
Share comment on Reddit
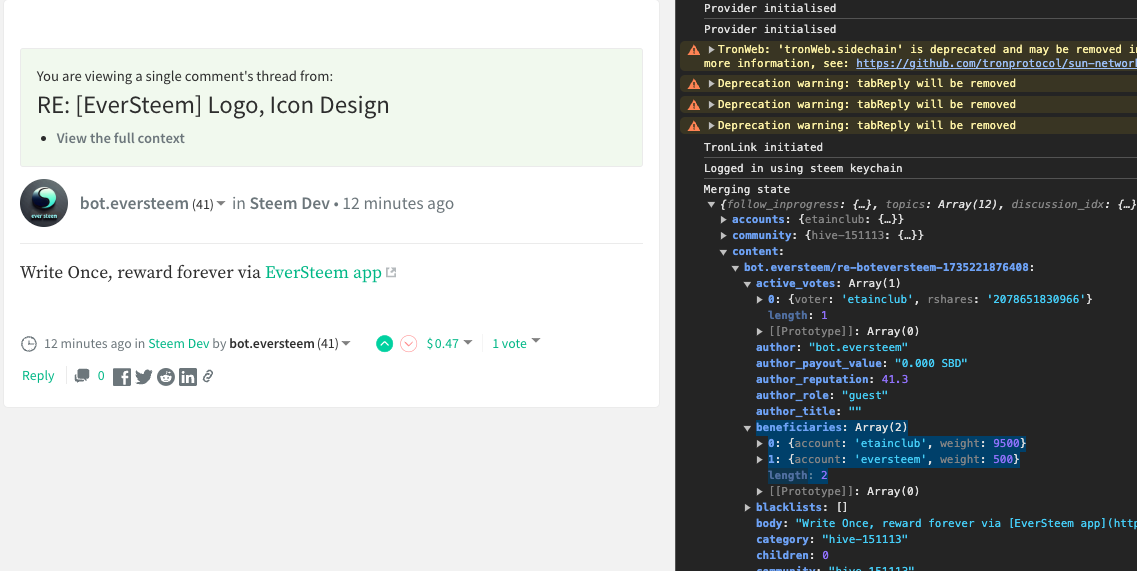pos(166,377)
